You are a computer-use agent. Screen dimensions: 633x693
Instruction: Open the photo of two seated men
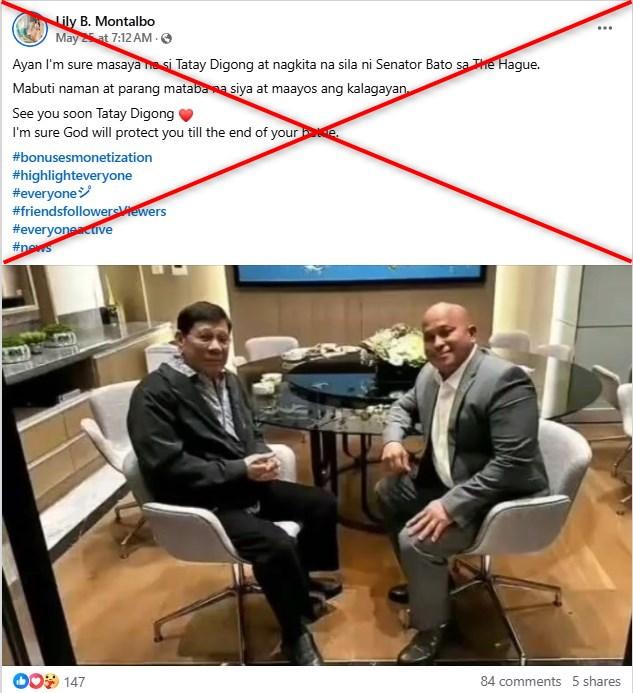pyautogui.click(x=316, y=465)
